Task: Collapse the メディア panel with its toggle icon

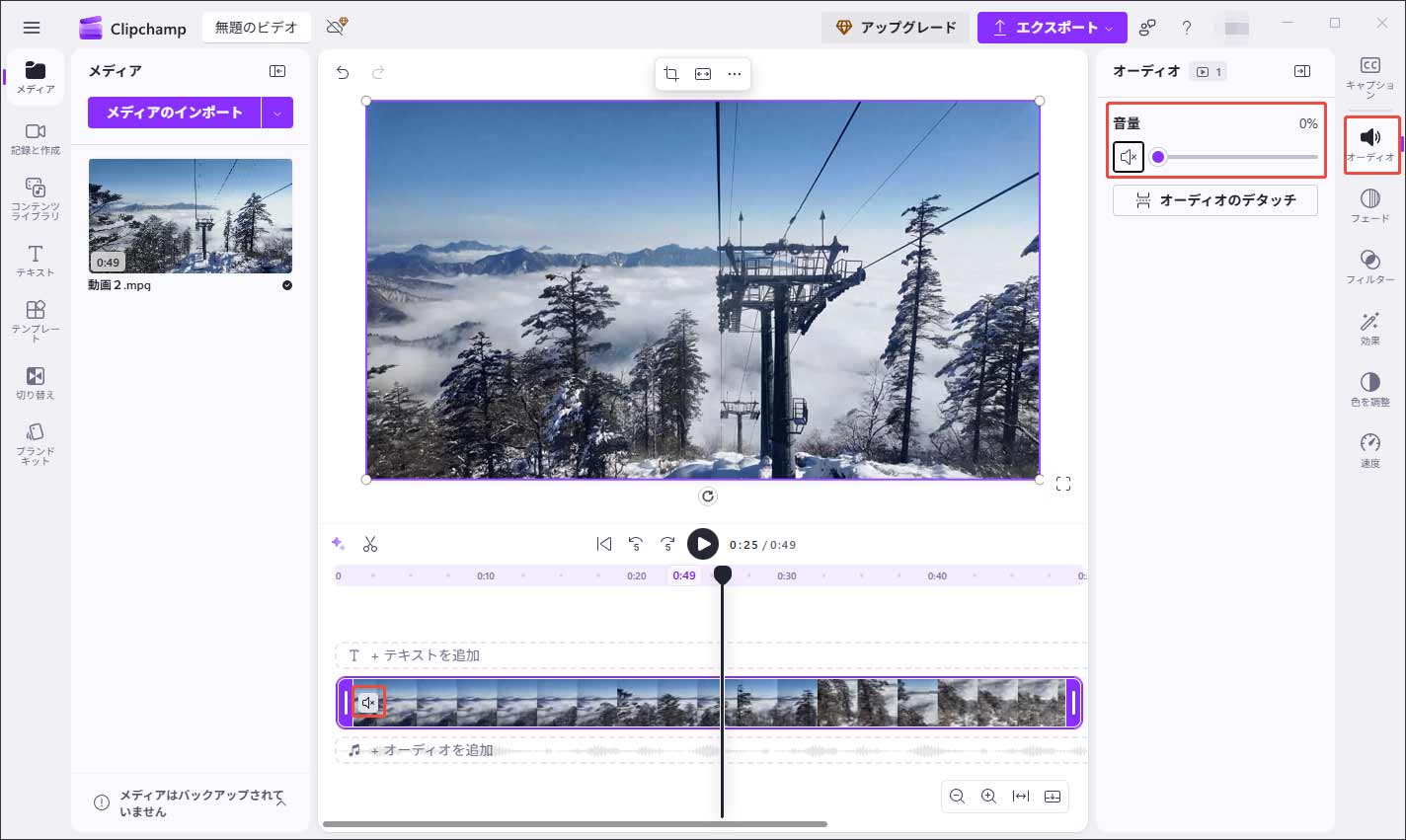Action: coord(277,70)
